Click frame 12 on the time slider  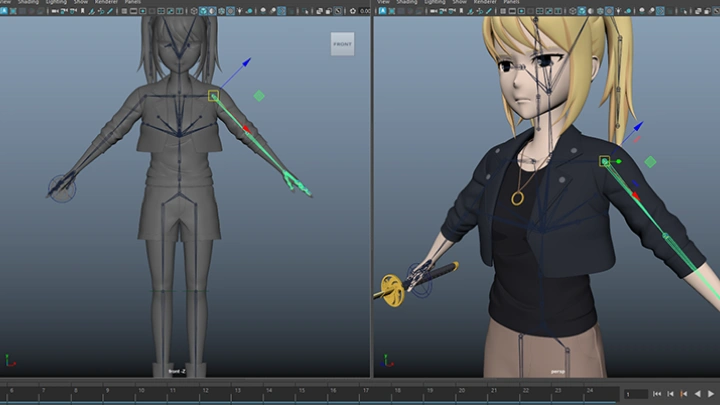205,391
